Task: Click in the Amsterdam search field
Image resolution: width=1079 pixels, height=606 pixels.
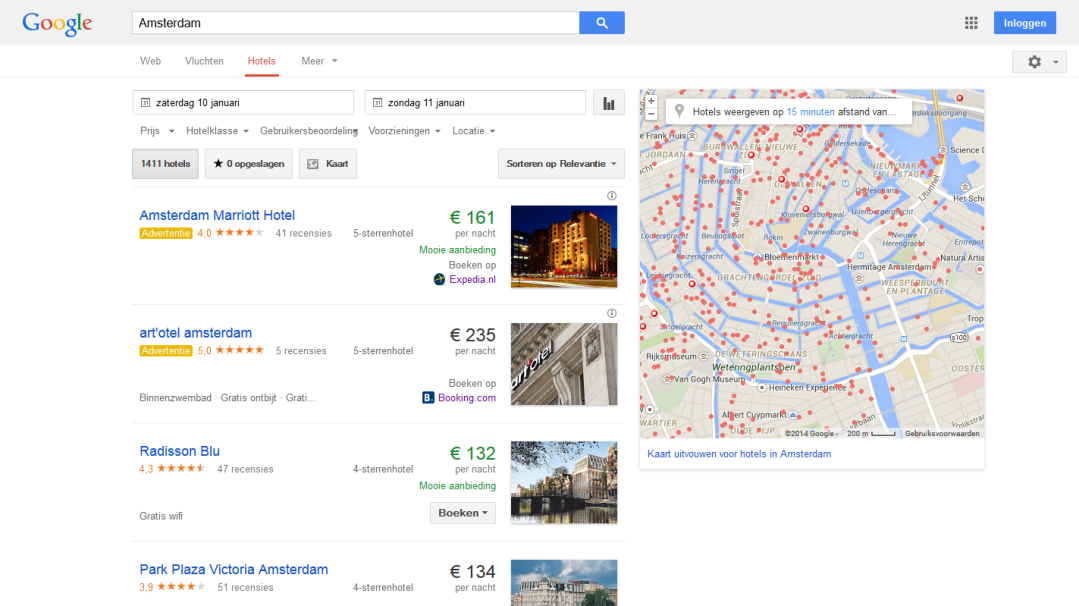Action: pos(356,23)
